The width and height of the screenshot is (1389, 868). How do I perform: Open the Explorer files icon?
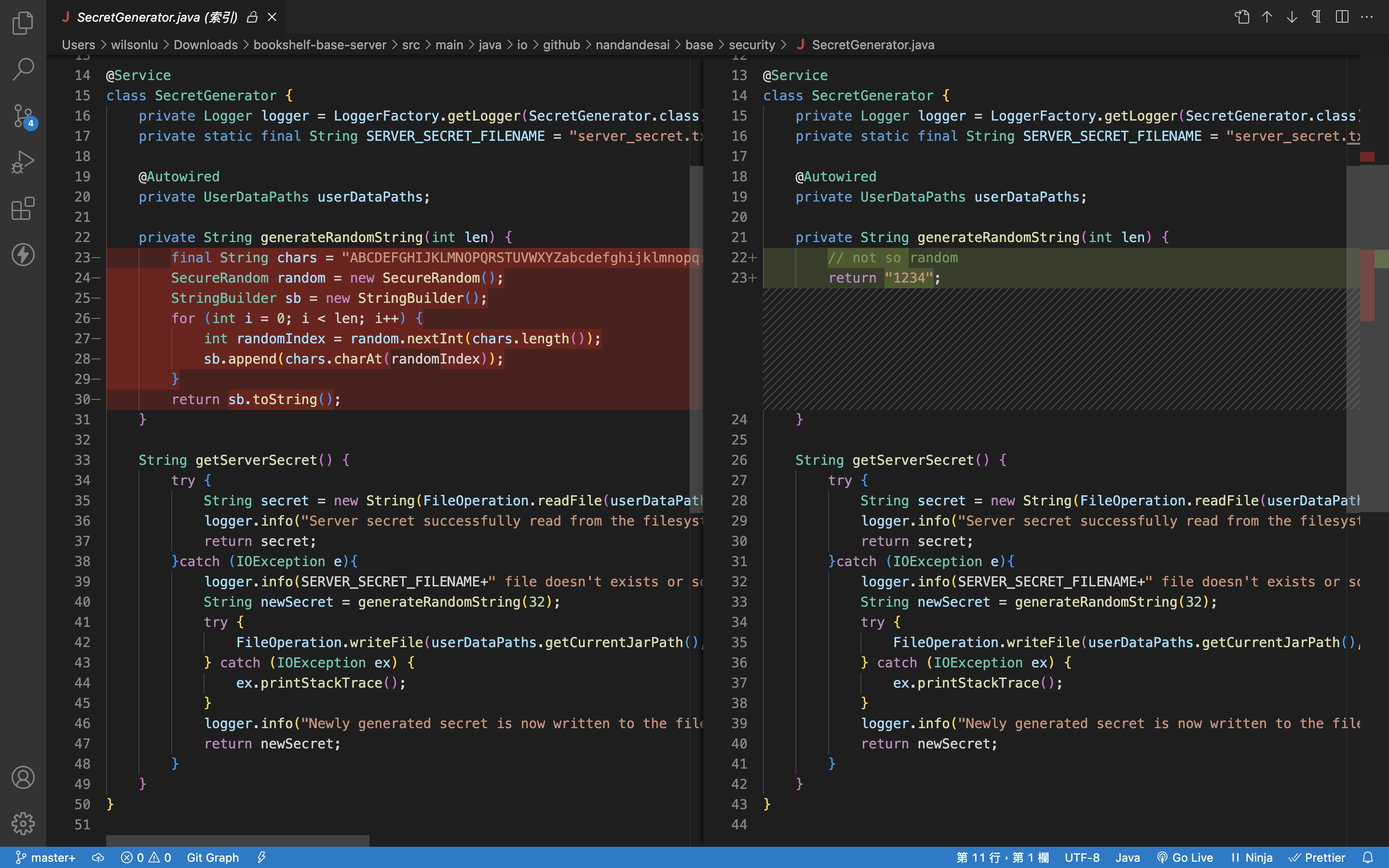click(23, 23)
